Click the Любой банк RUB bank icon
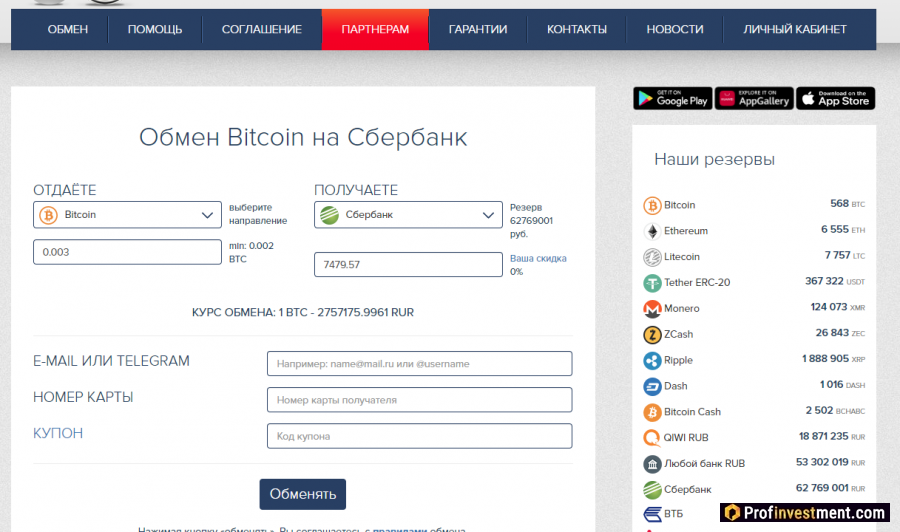This screenshot has width=900, height=532. (652, 464)
